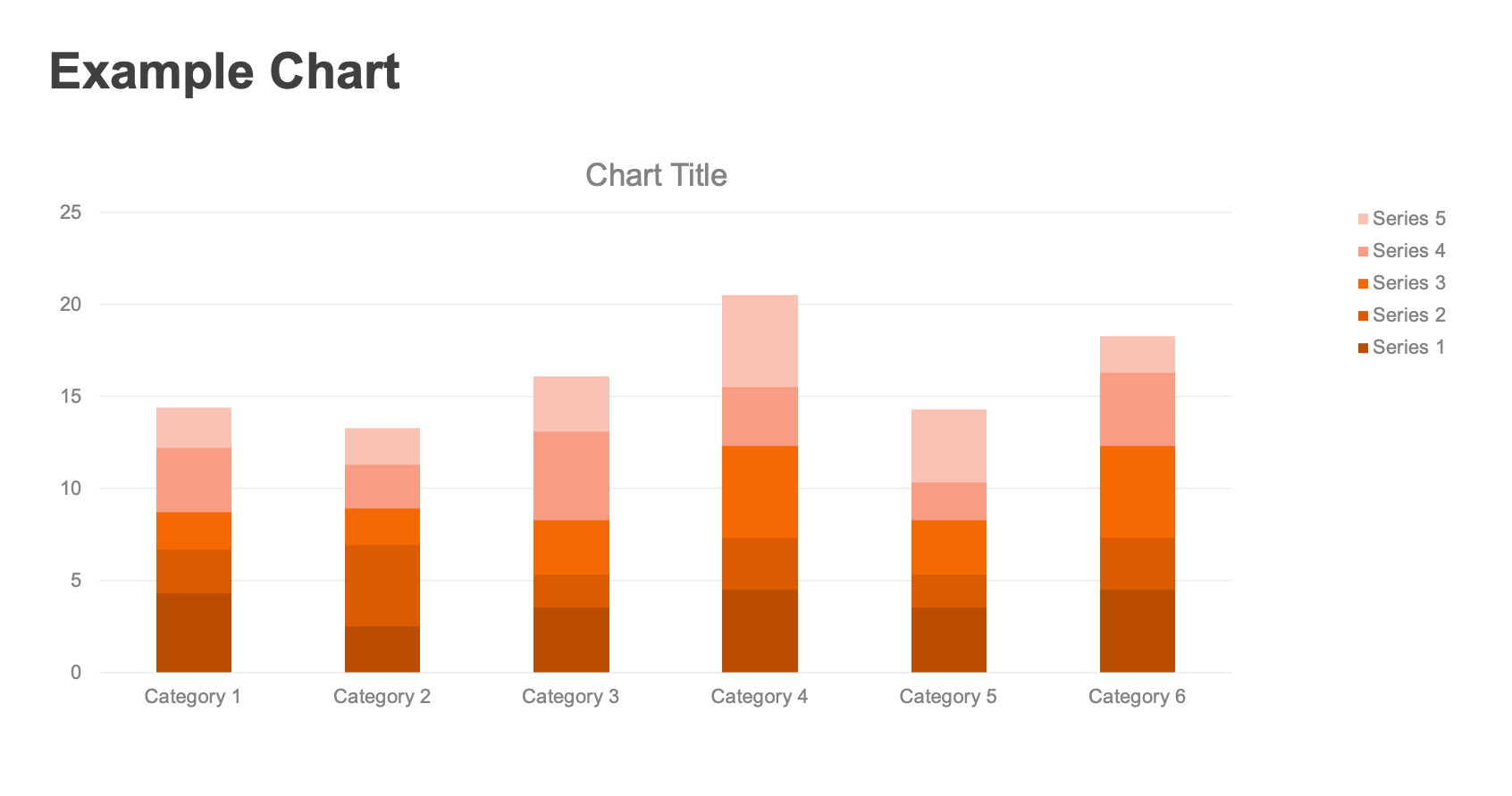The image size is (1512, 796).
Task: Click the Series 1 legend label
Action: tap(1409, 348)
